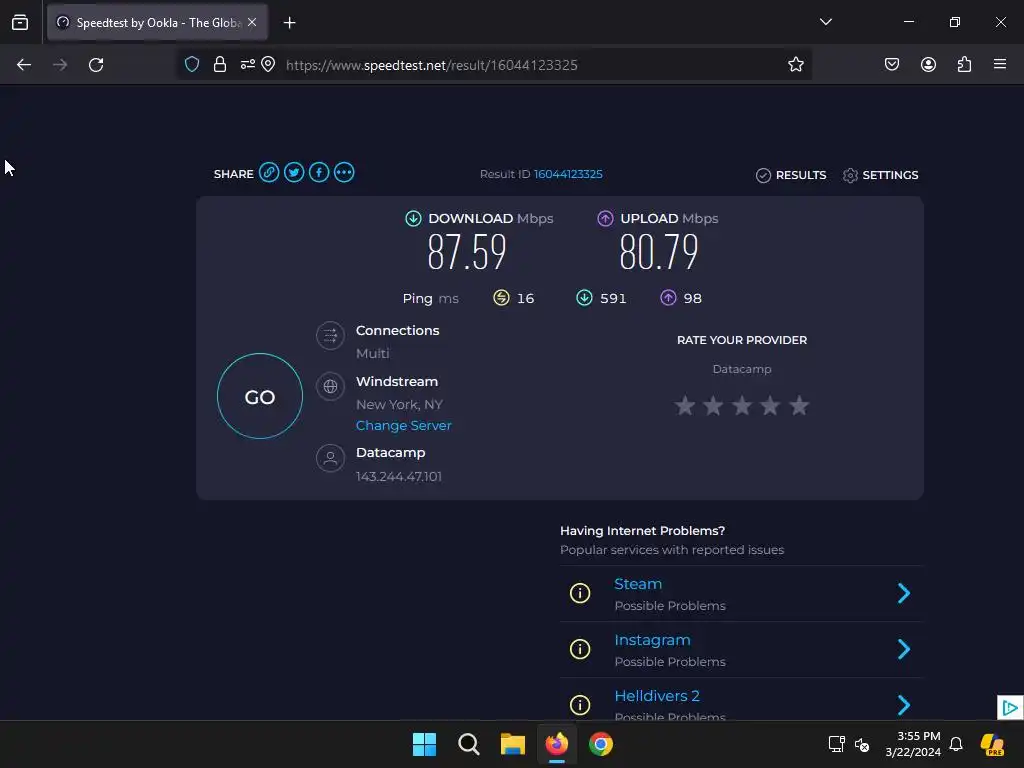Click muted volume tray icon
This screenshot has width=1024, height=768.
click(862, 744)
